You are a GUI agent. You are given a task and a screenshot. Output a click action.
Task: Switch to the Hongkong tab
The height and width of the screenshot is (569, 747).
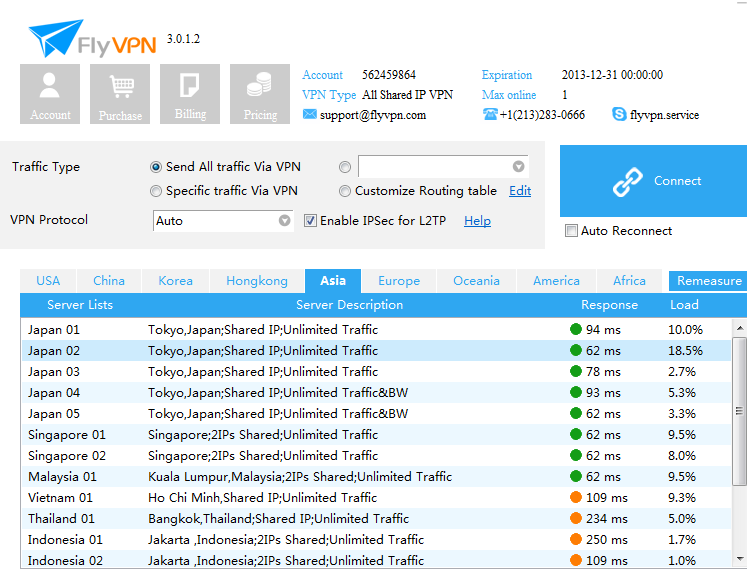(x=257, y=281)
